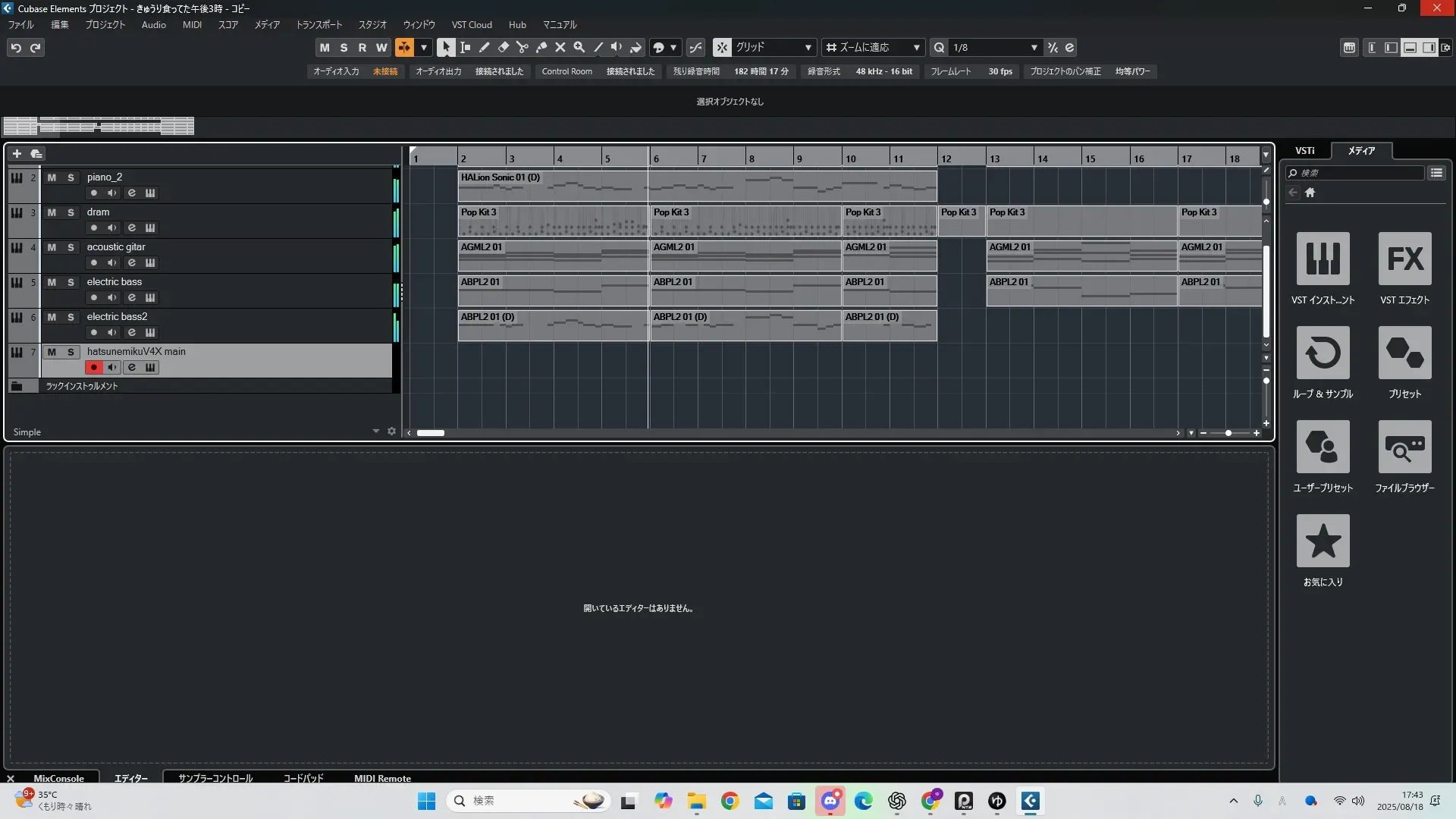Image resolution: width=1456 pixels, height=819 pixels.
Task: Open the Loops & Samples tile
Action: tap(1323, 353)
